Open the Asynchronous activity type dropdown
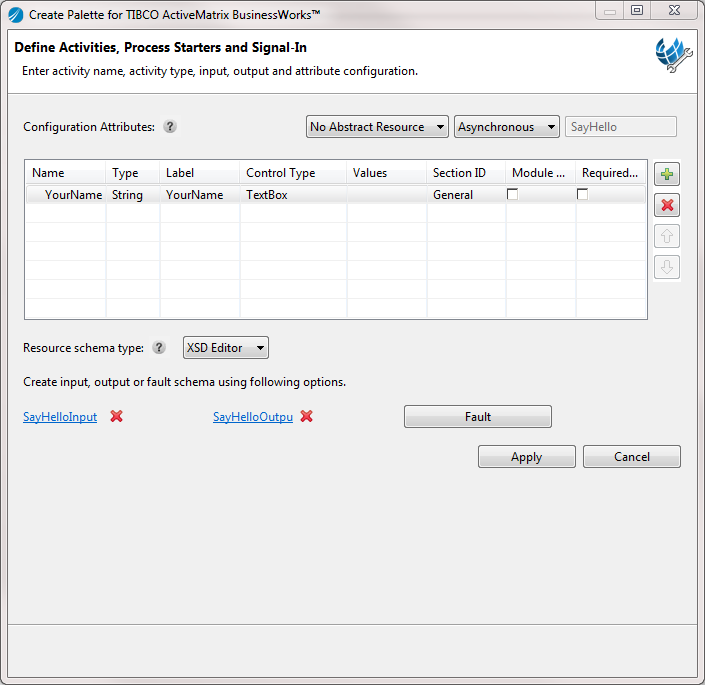 (x=507, y=127)
